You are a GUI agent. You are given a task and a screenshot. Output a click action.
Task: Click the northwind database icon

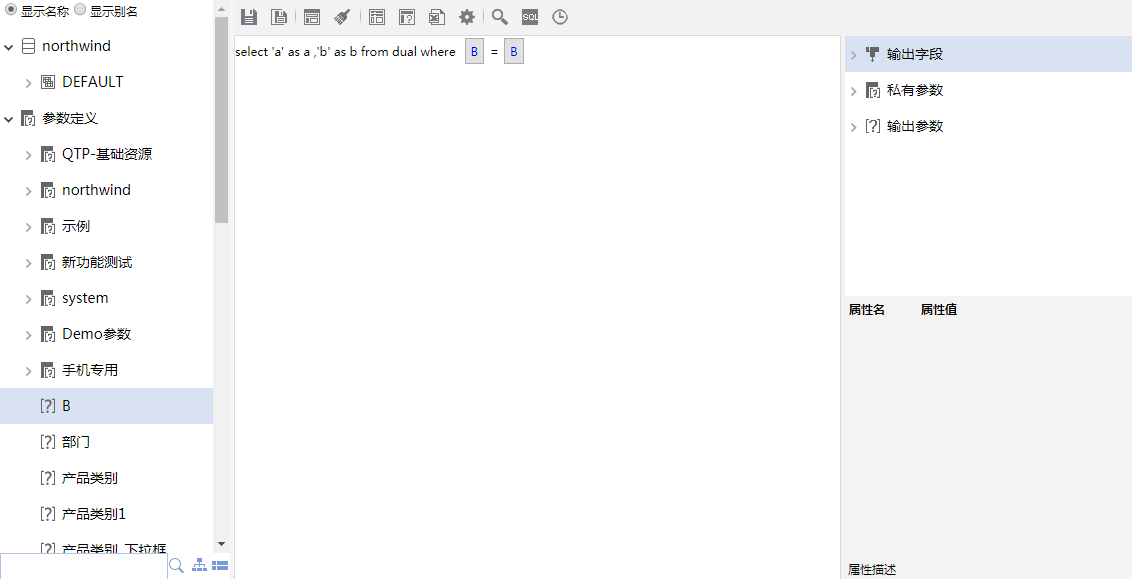(28, 46)
